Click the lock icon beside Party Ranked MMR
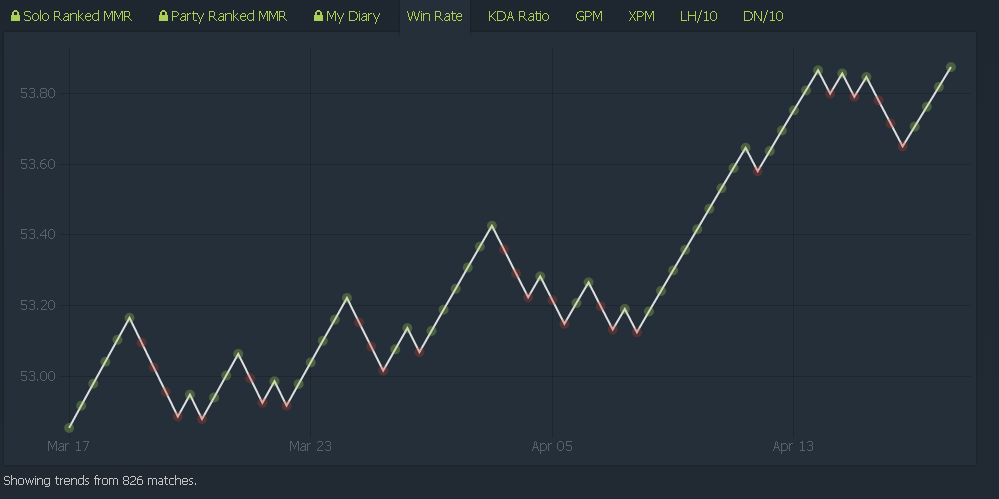The width and height of the screenshot is (999, 499). tap(163, 16)
